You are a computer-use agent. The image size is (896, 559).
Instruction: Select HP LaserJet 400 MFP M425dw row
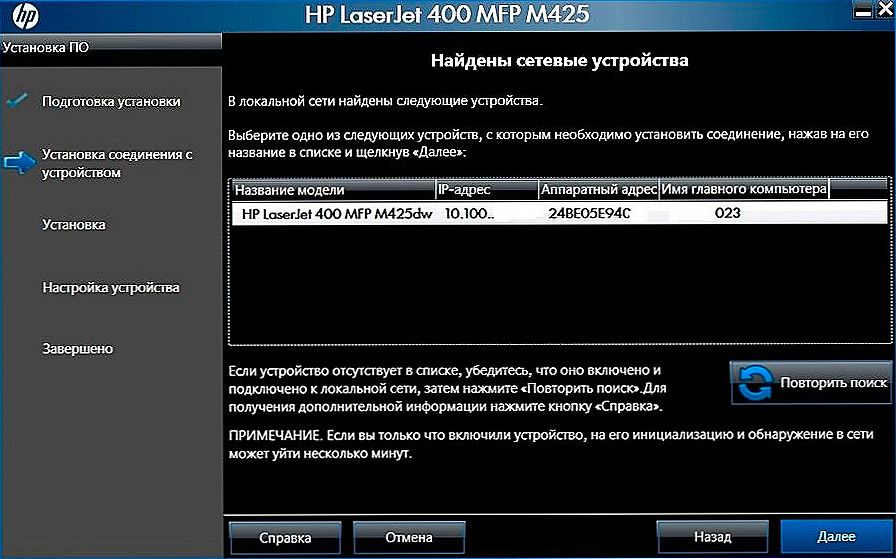click(559, 213)
